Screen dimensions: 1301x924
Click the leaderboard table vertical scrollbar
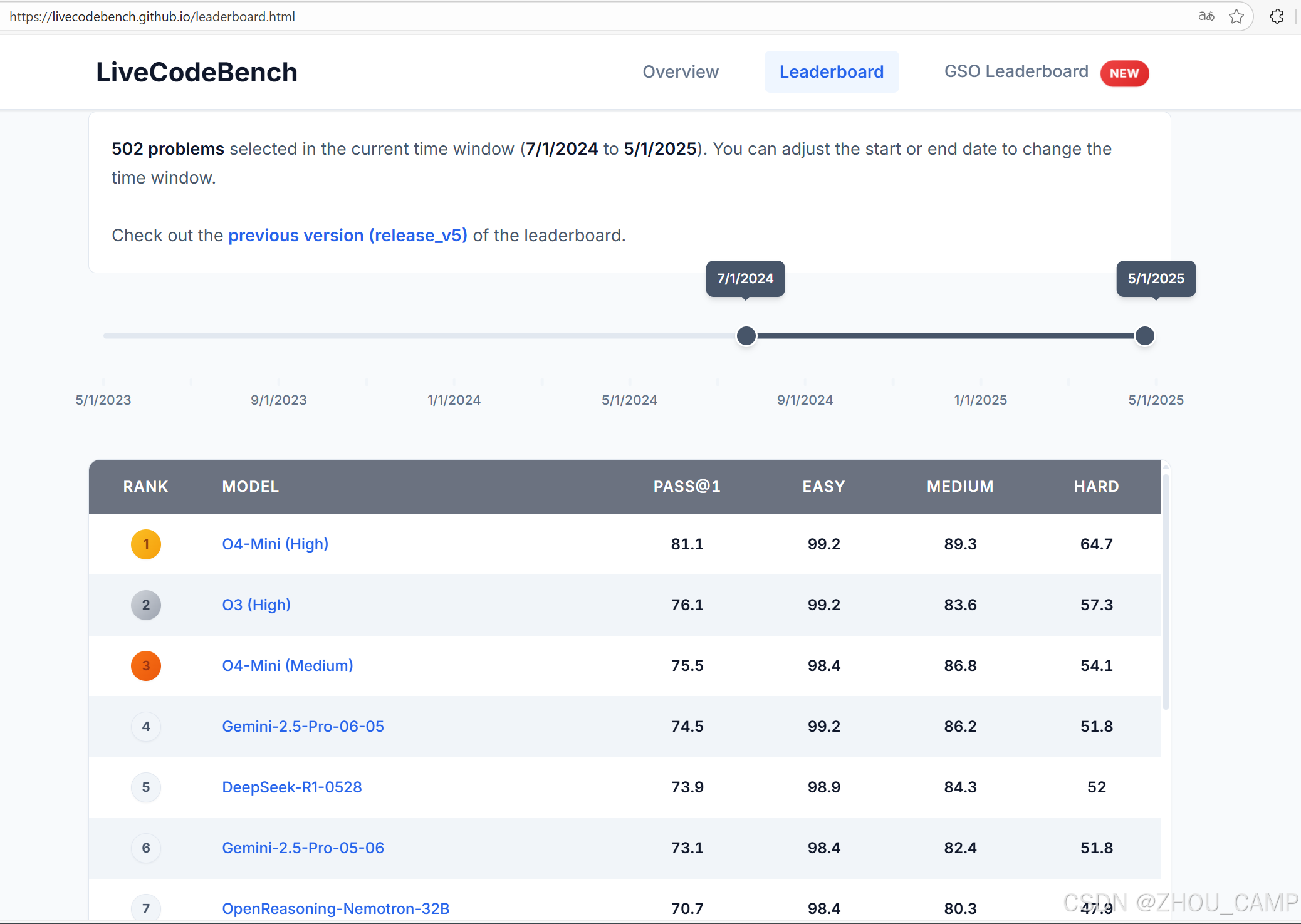(x=1166, y=591)
